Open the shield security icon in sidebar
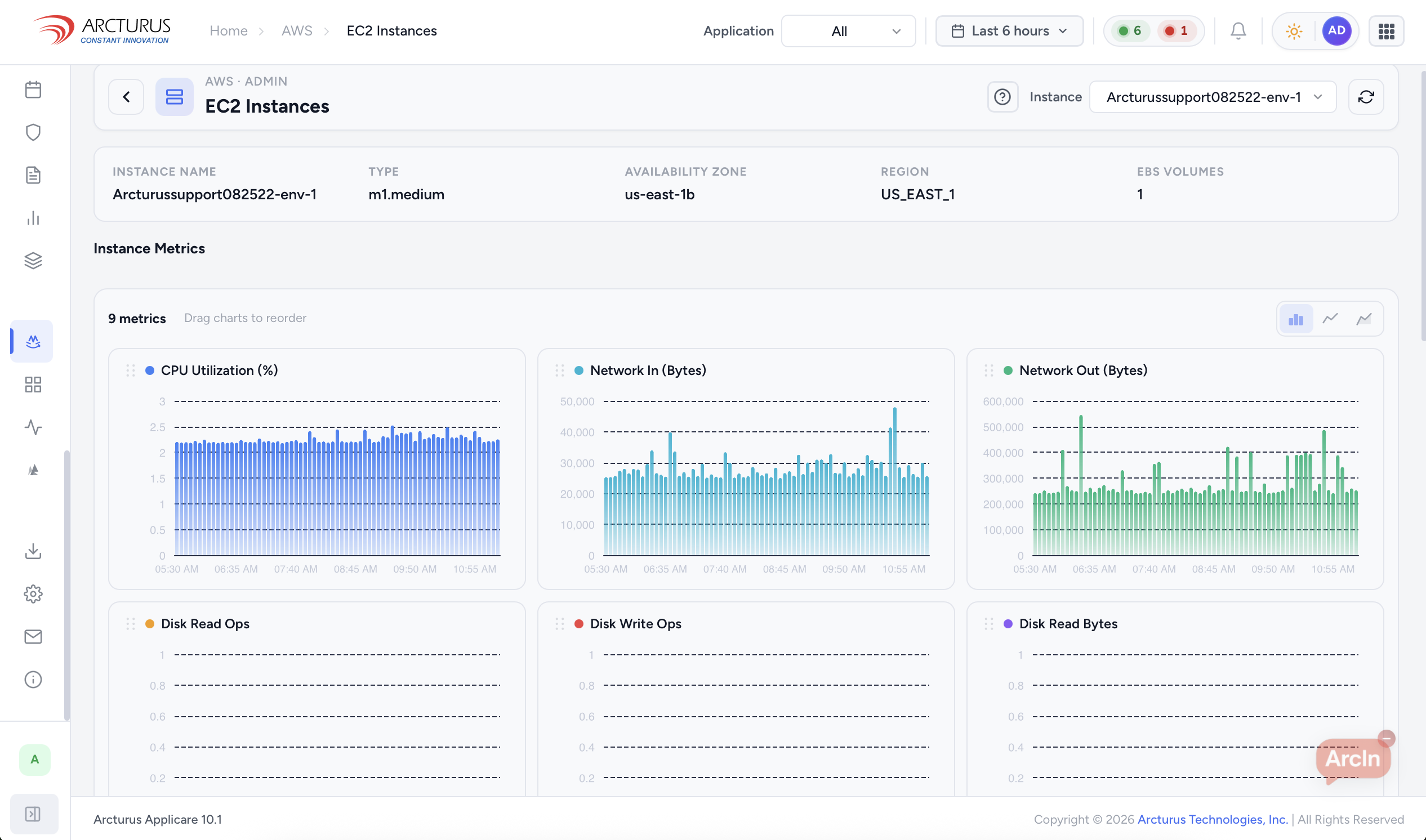Image resolution: width=1426 pixels, height=840 pixels. 33,132
